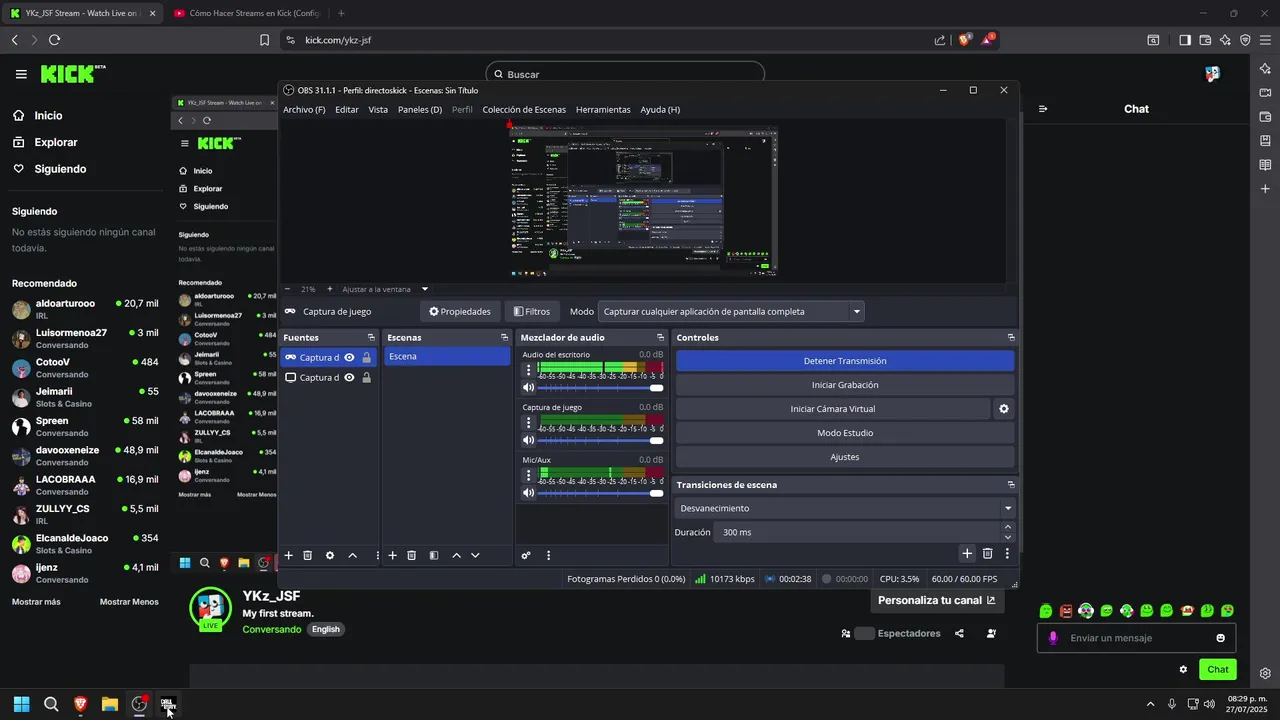This screenshot has width=1280, height=720.
Task: Adjust Audio del escritorio volume slider
Action: pos(600,387)
